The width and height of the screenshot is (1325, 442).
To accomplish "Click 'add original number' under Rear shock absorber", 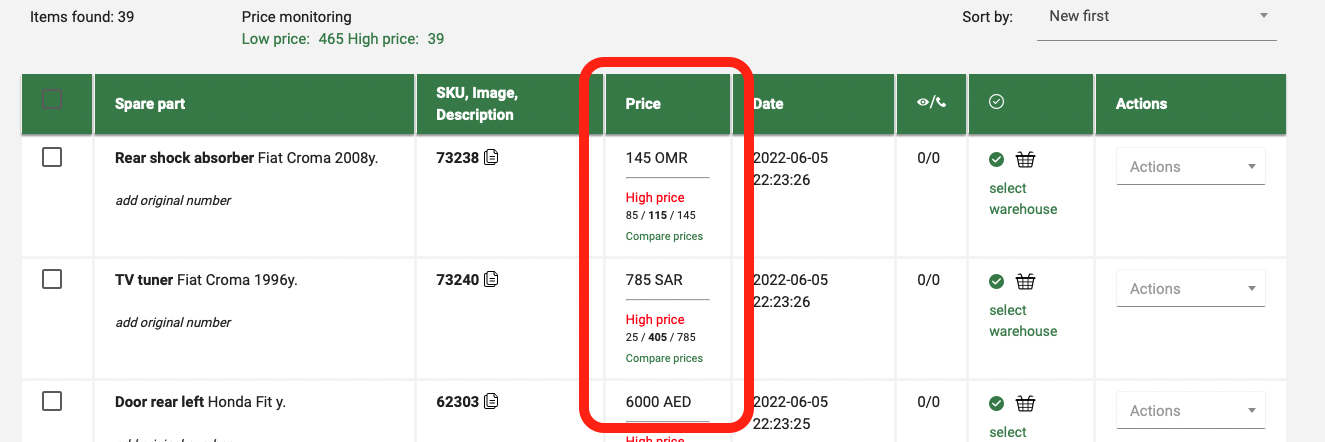I will 173,201.
